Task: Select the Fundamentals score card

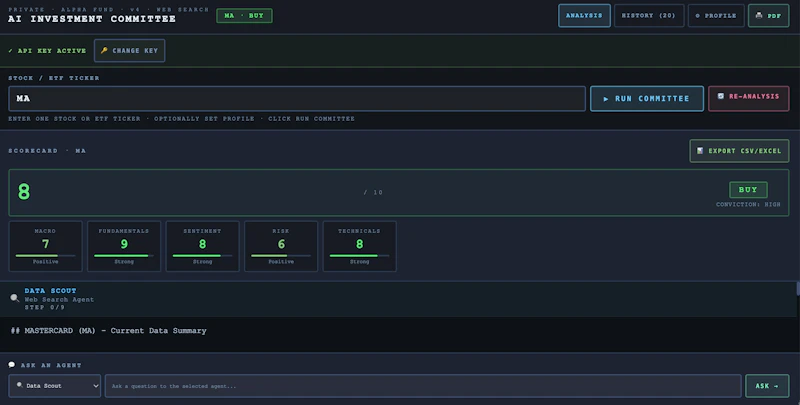Action: (x=124, y=246)
